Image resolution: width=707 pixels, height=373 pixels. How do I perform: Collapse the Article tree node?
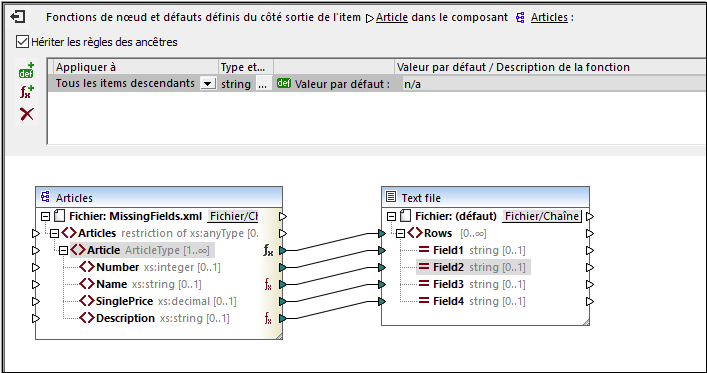(x=64, y=250)
